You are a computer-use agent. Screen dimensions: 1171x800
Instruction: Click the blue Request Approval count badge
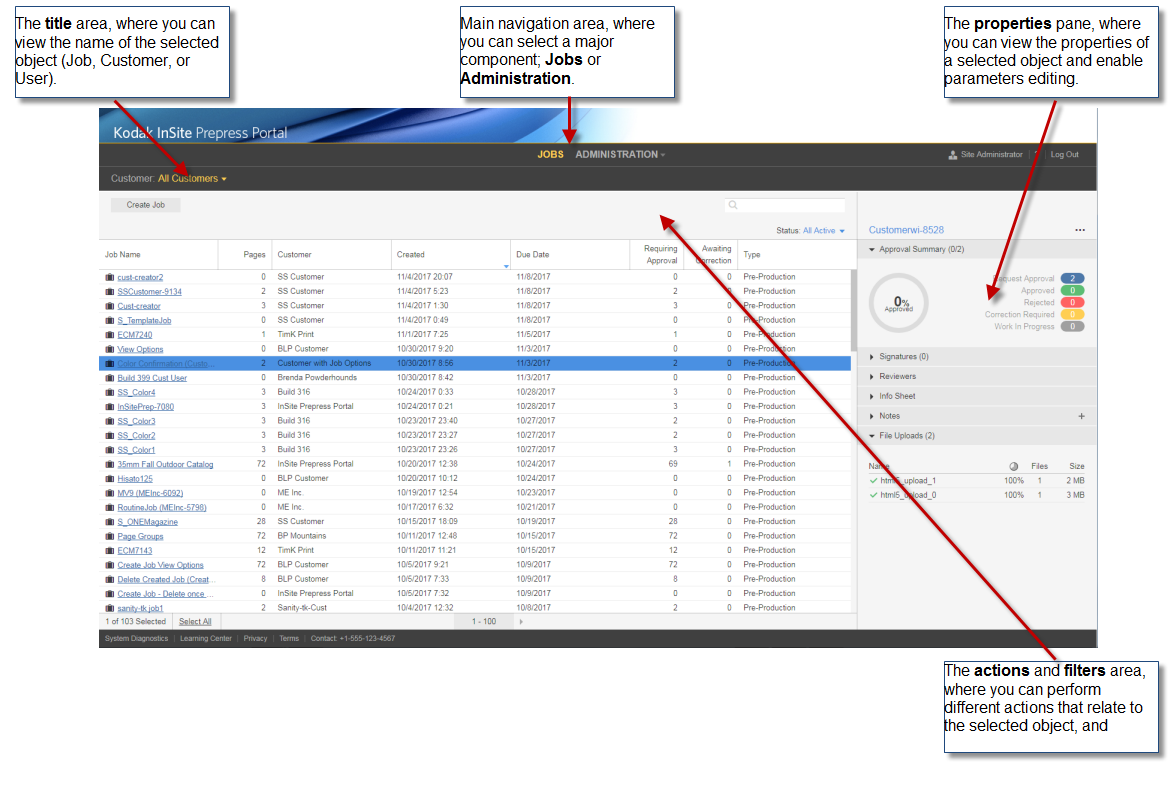pos(1072,279)
